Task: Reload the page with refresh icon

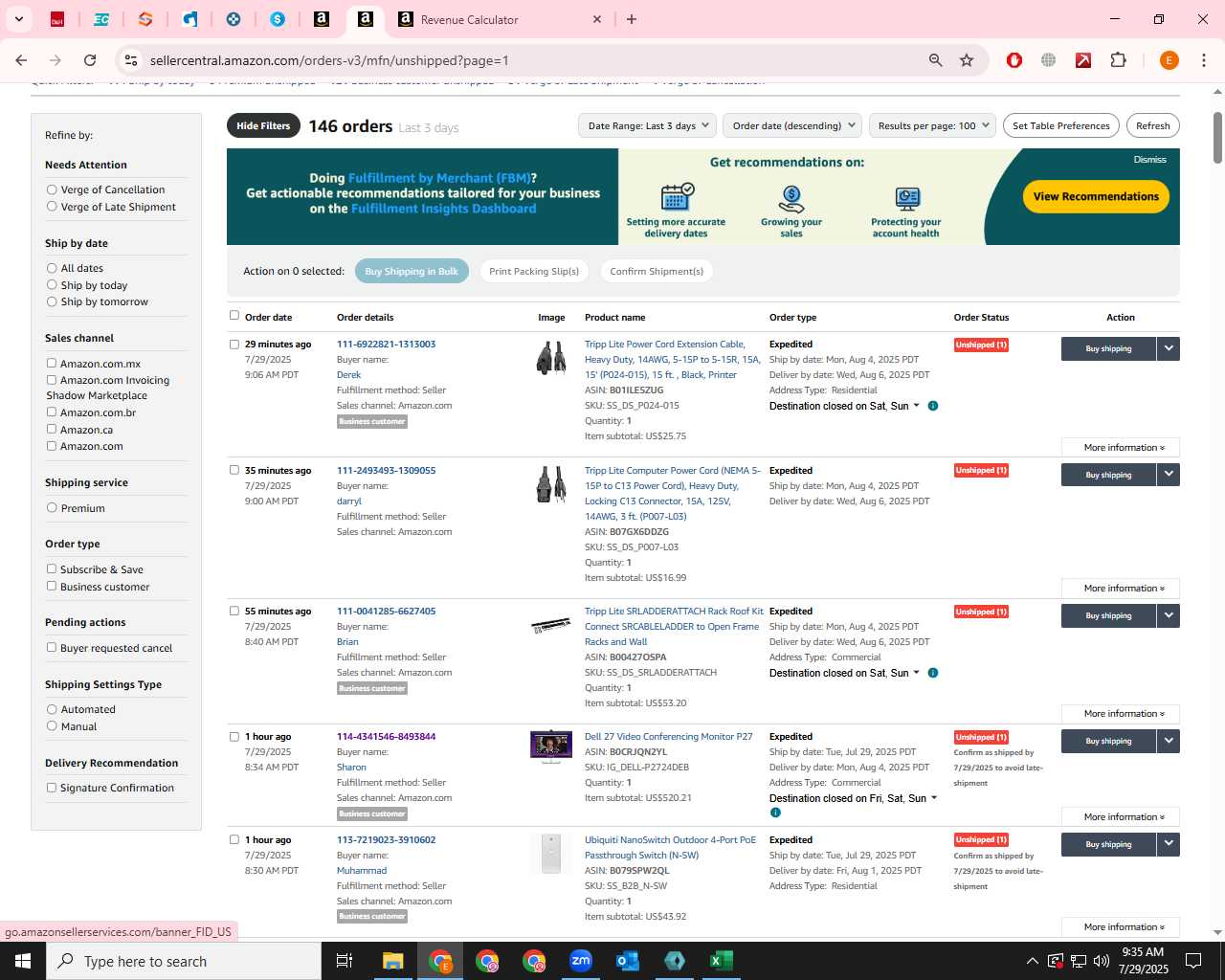Action: coord(90,60)
